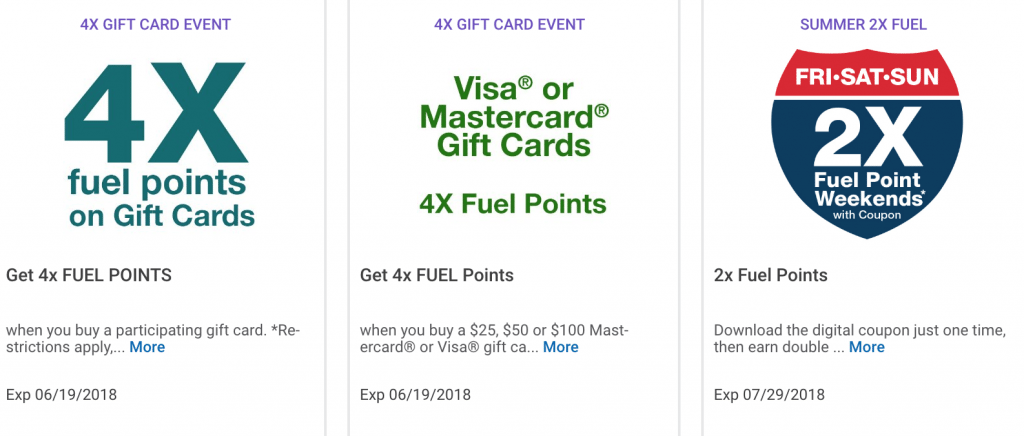This screenshot has height=436, width=1024.
Task: Click first 4X GIFT CARD EVENT heading
Action: [x=155, y=25]
